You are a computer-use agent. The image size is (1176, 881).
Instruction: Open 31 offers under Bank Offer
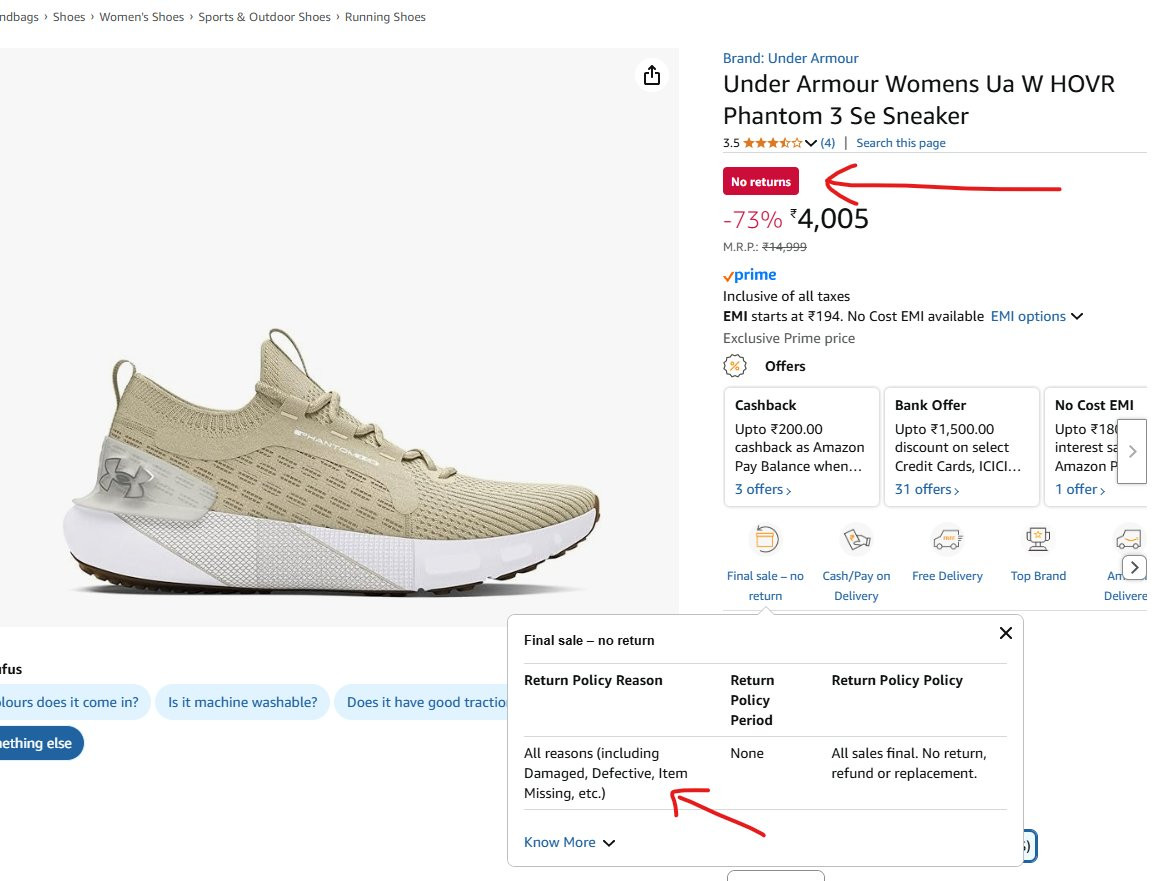click(927, 489)
